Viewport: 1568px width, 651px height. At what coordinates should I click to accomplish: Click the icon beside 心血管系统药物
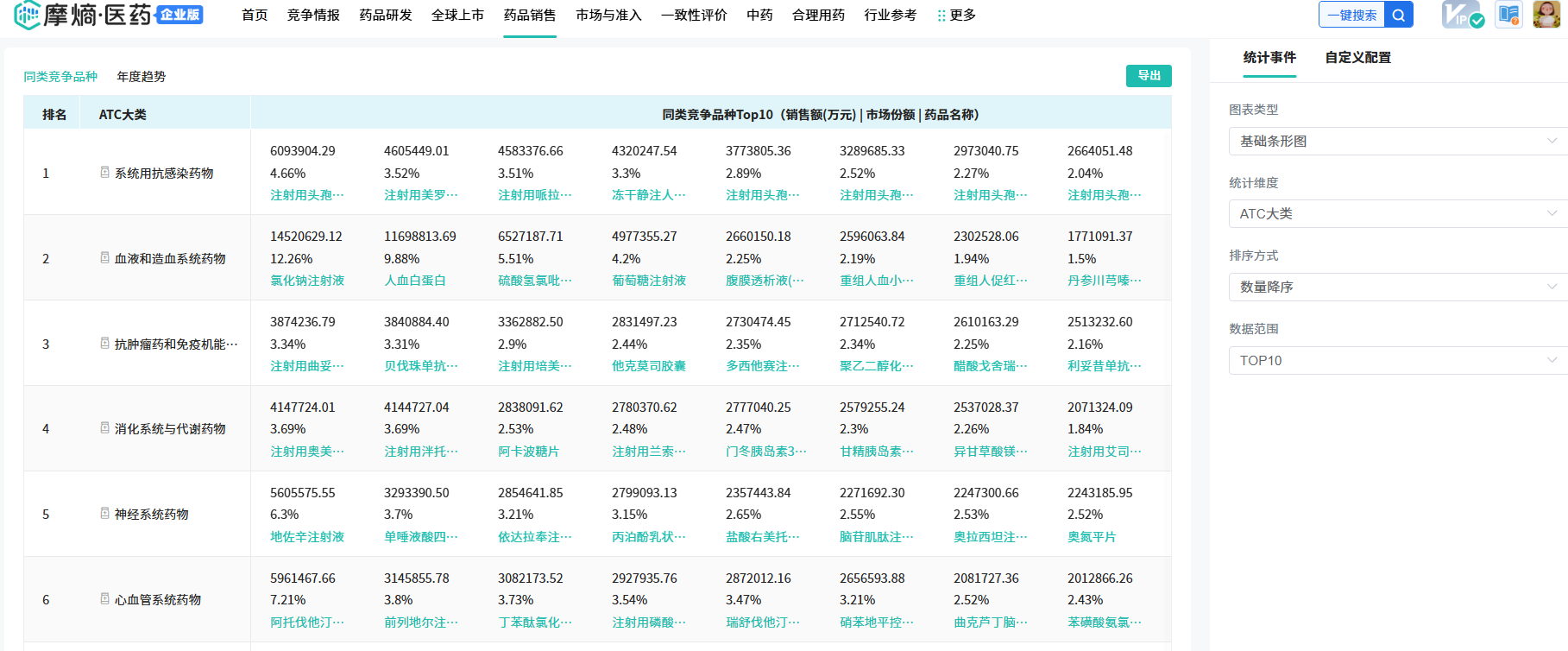coord(104,599)
